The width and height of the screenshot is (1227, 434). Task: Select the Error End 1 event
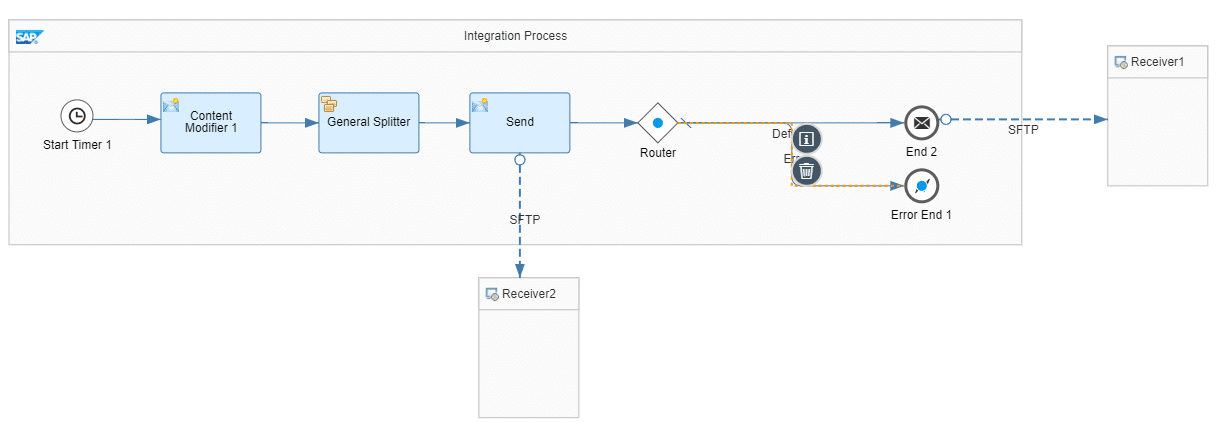click(x=921, y=186)
